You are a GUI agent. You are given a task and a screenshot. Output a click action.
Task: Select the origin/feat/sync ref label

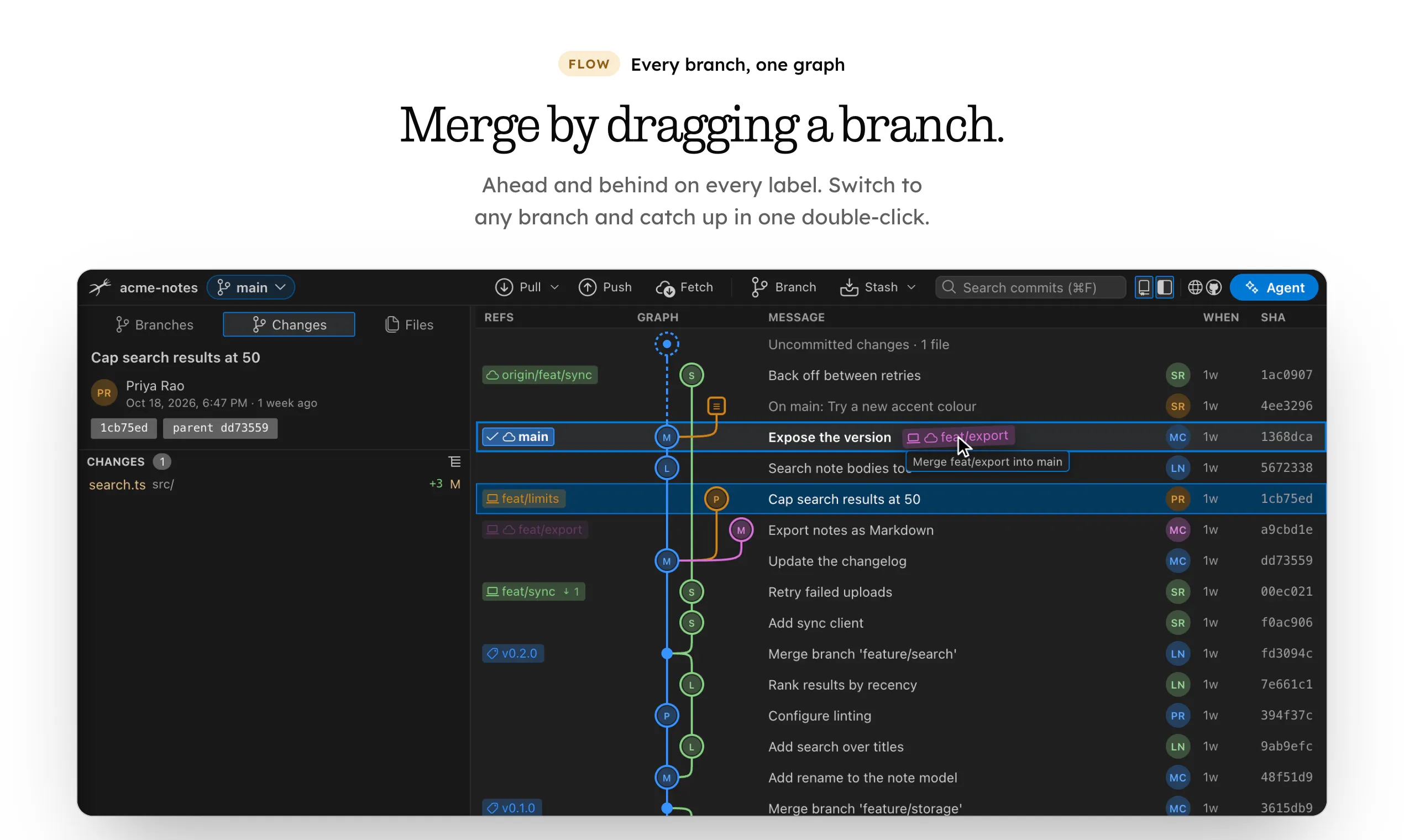(x=539, y=375)
